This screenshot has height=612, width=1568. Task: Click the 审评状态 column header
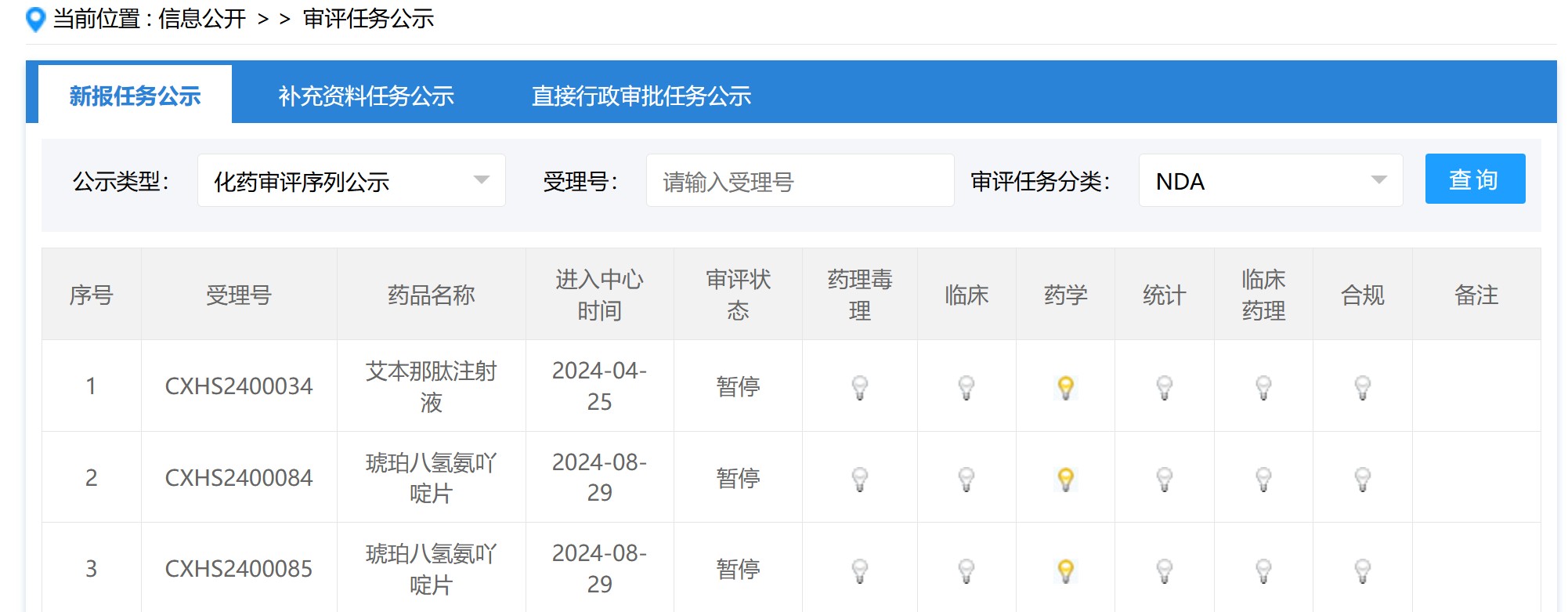coord(738,295)
